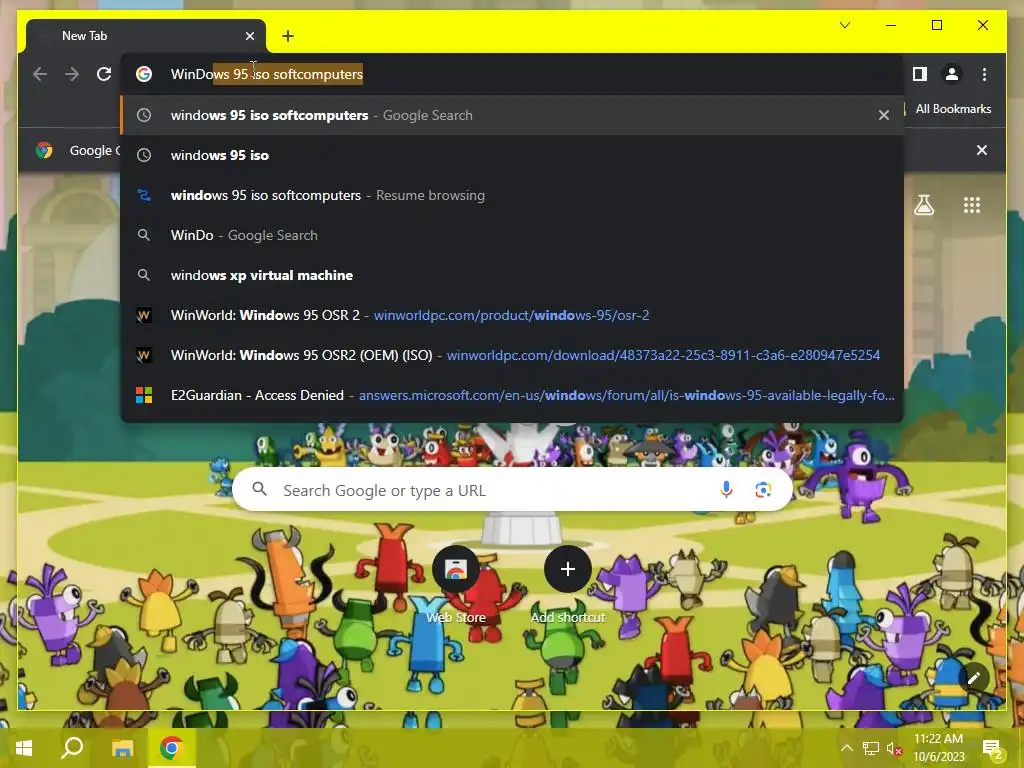The image size is (1024, 768).
Task: Click the New Tab tab title
Action: pos(84,36)
